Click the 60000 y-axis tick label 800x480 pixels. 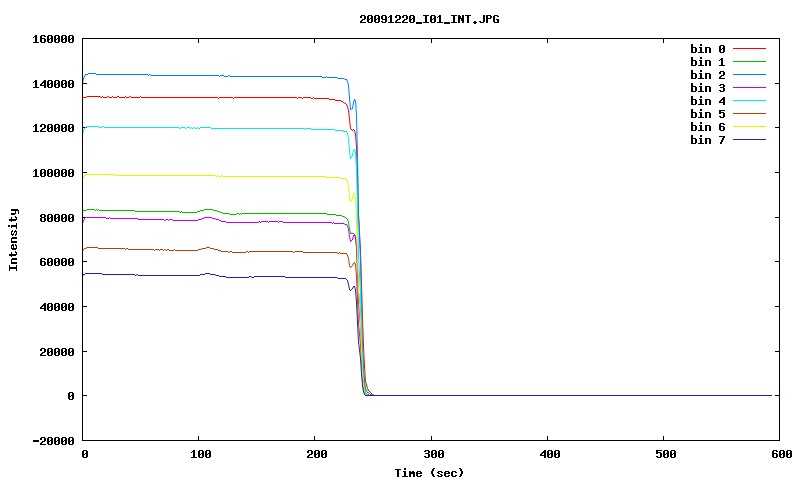tap(57, 262)
